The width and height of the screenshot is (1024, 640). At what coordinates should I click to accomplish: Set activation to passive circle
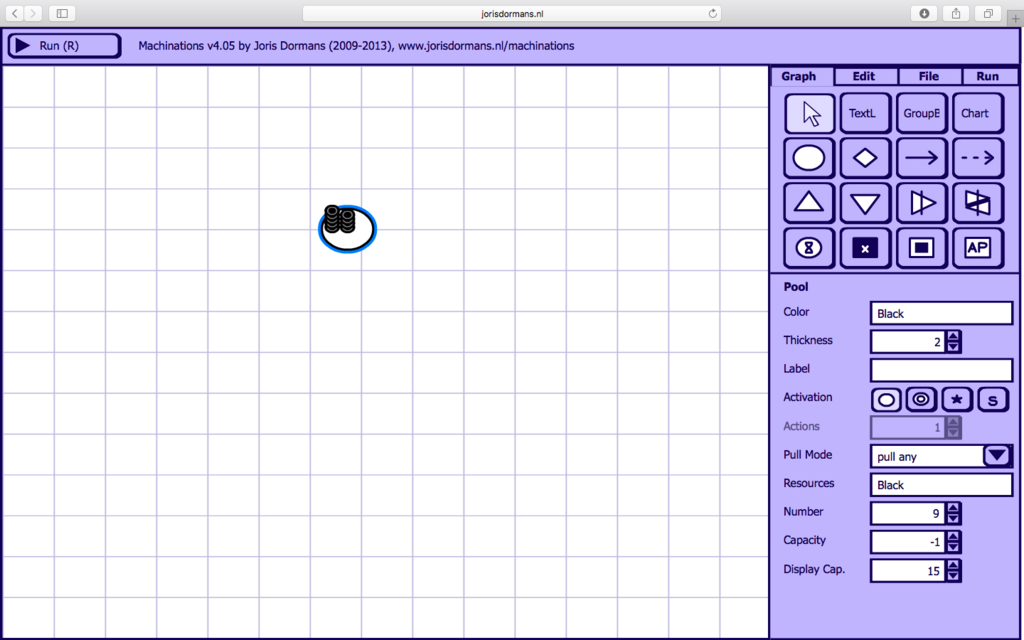click(x=886, y=400)
